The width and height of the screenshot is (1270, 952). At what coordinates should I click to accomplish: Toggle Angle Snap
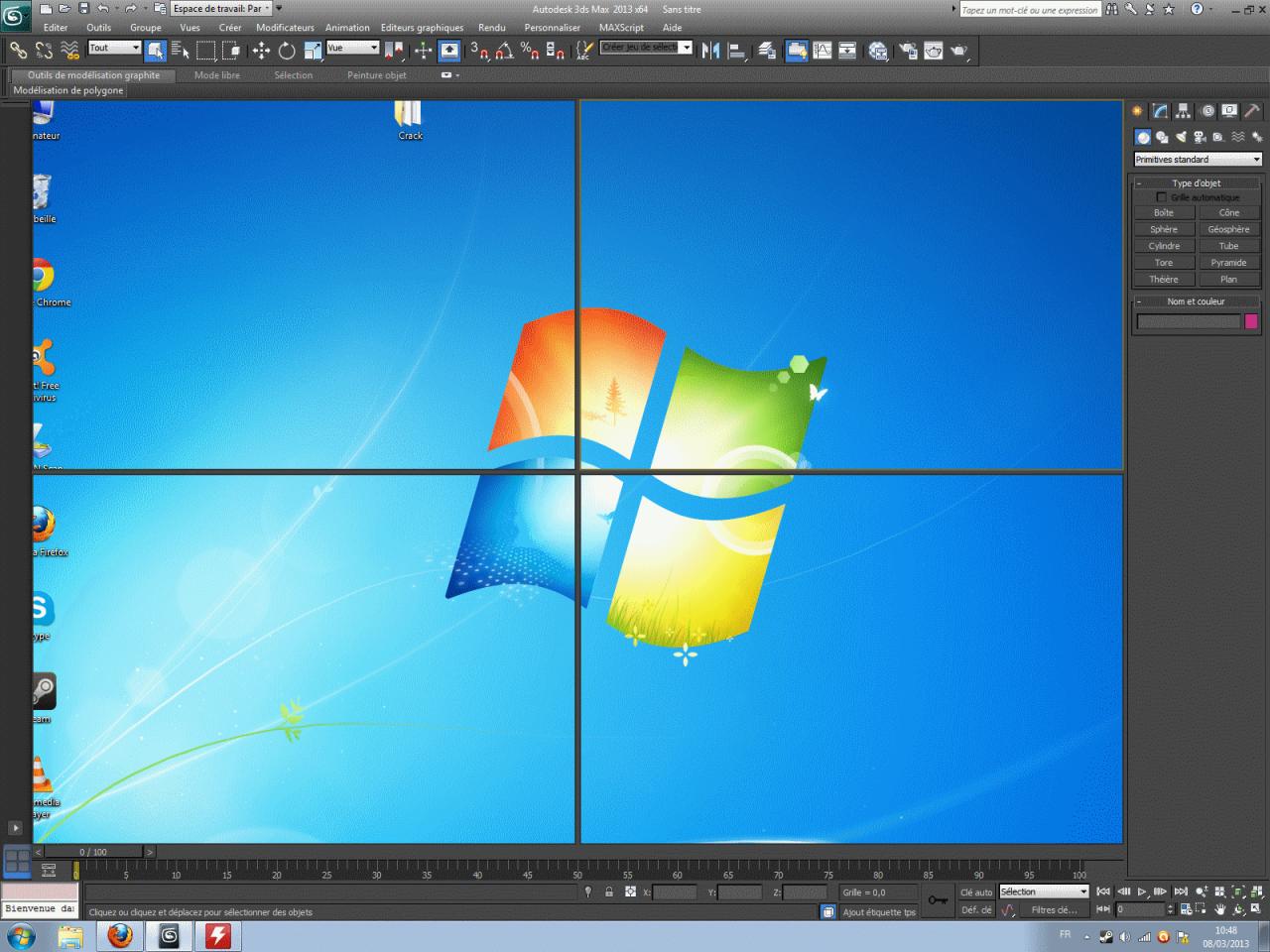click(504, 51)
